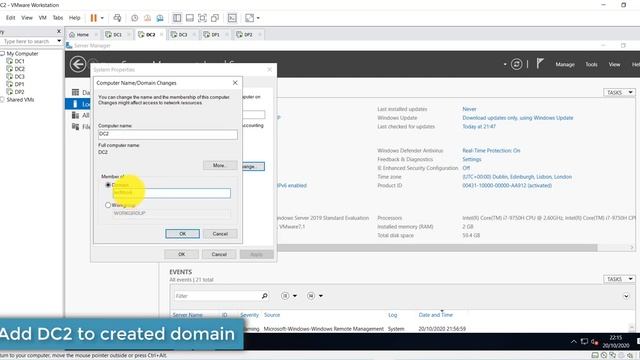Open the pause button dropdown arrow
Screen dimensions: 640x360
click(102, 18)
